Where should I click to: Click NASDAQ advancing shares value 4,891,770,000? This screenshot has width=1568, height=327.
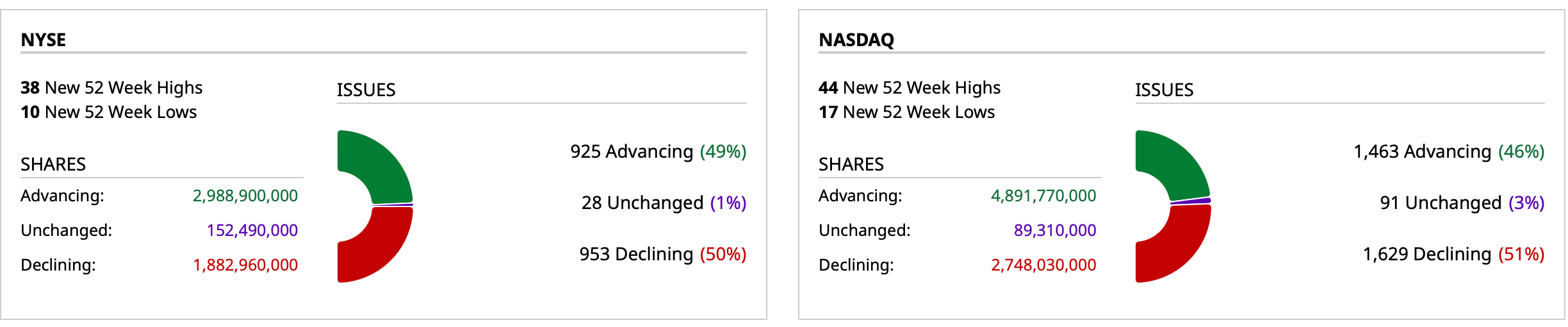click(x=1043, y=196)
